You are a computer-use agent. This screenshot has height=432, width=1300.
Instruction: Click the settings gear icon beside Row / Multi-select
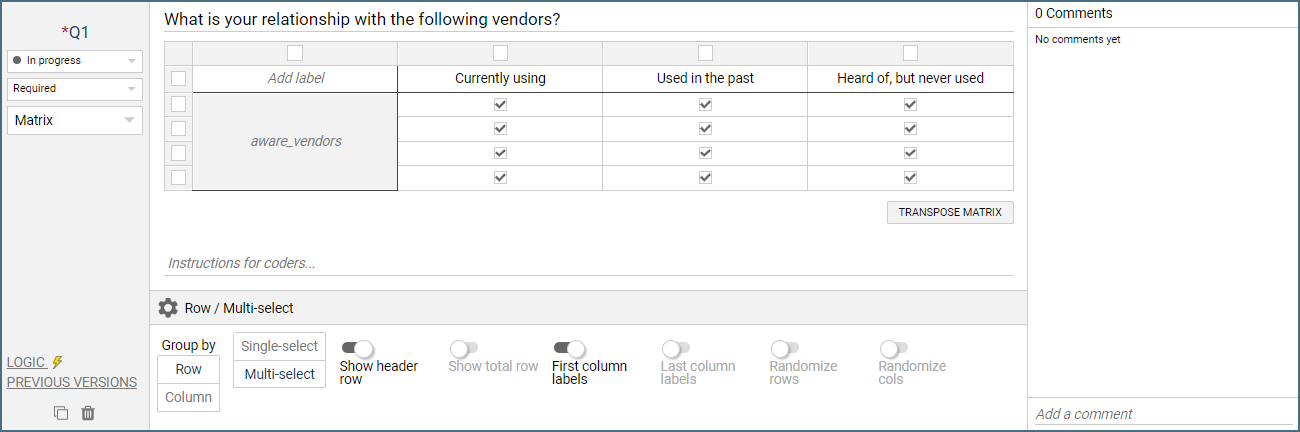(168, 308)
